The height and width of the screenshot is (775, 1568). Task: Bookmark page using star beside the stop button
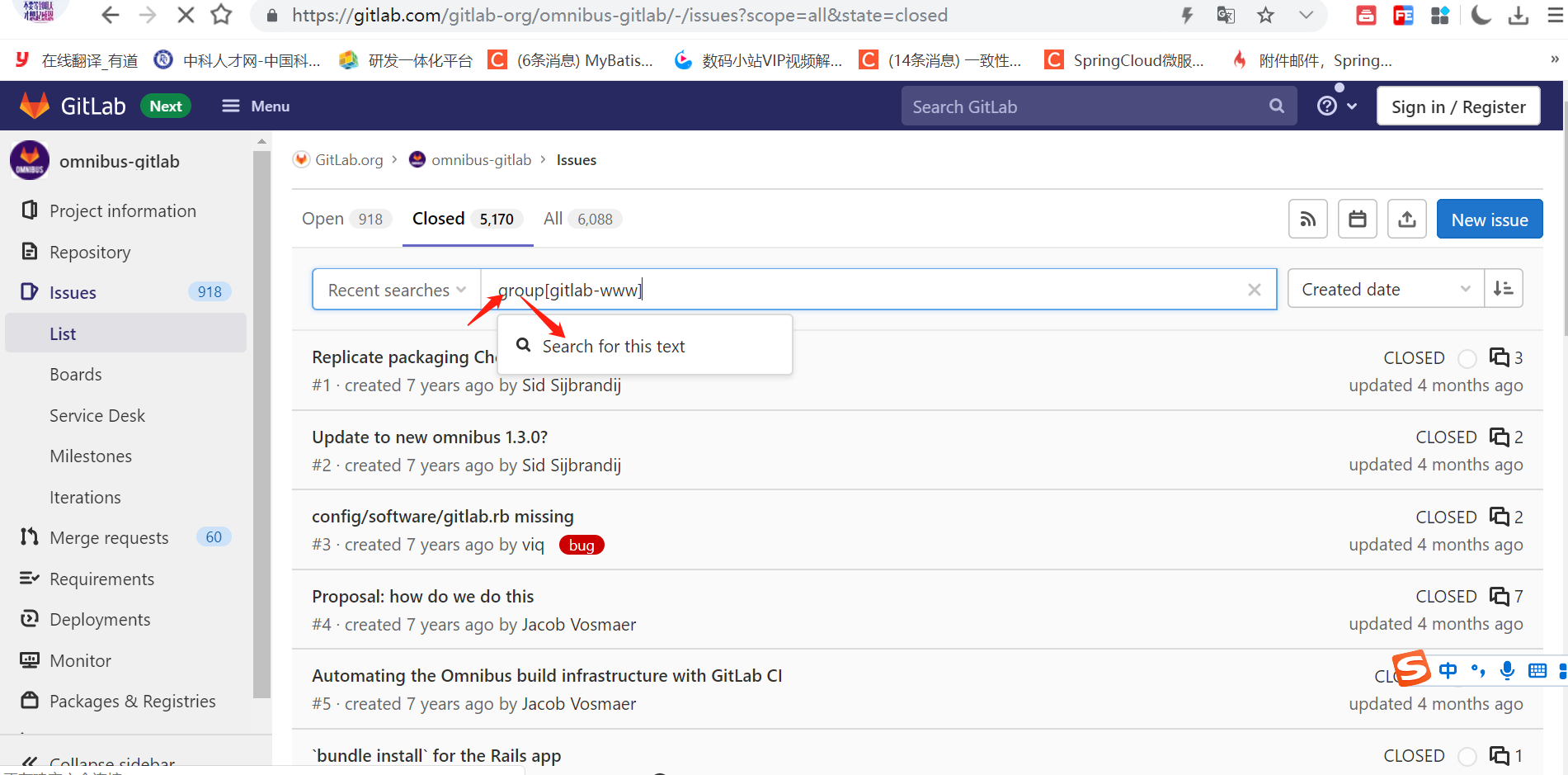pyautogui.click(x=221, y=15)
